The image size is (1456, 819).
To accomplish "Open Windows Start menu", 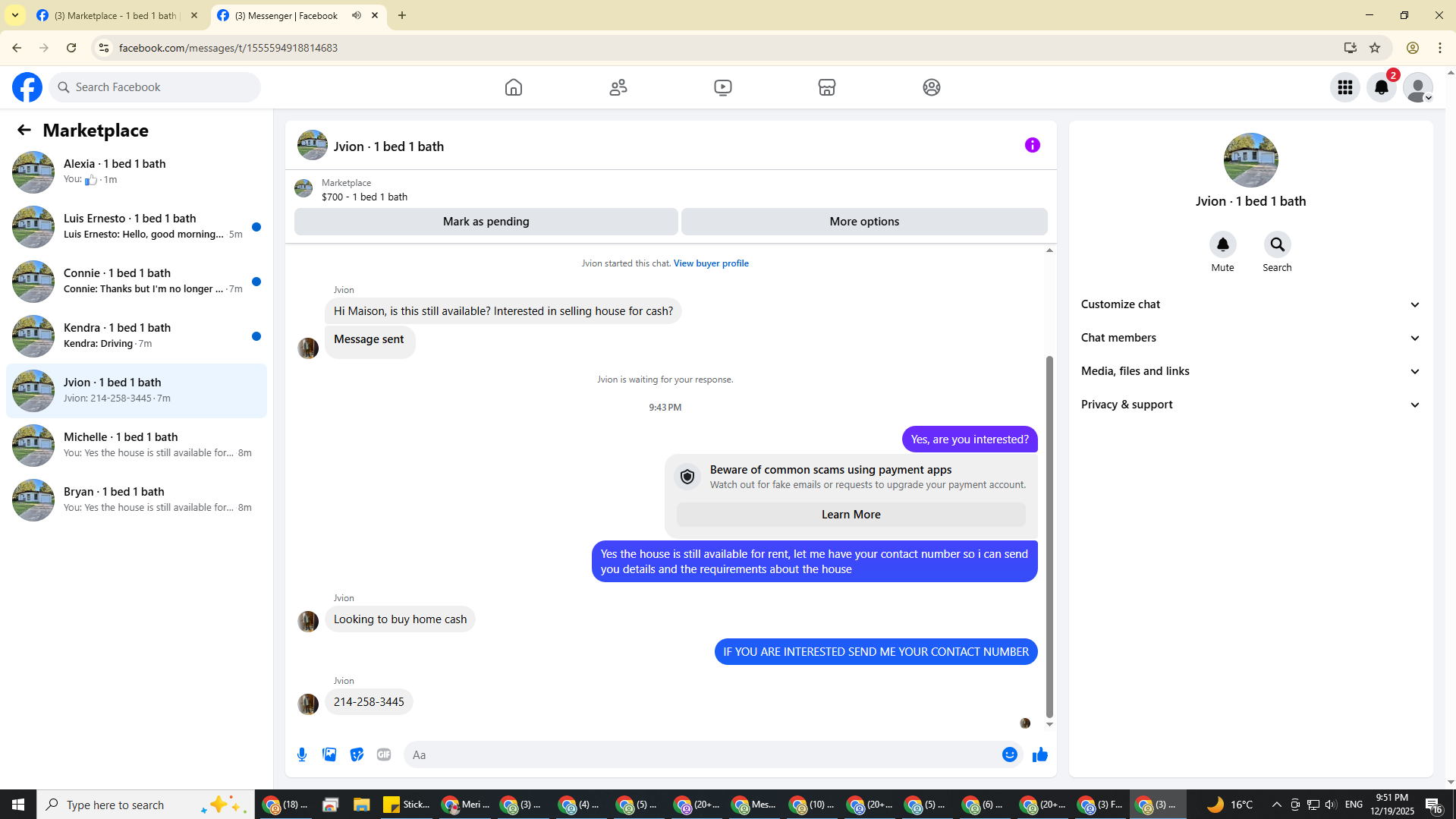I will [18, 805].
